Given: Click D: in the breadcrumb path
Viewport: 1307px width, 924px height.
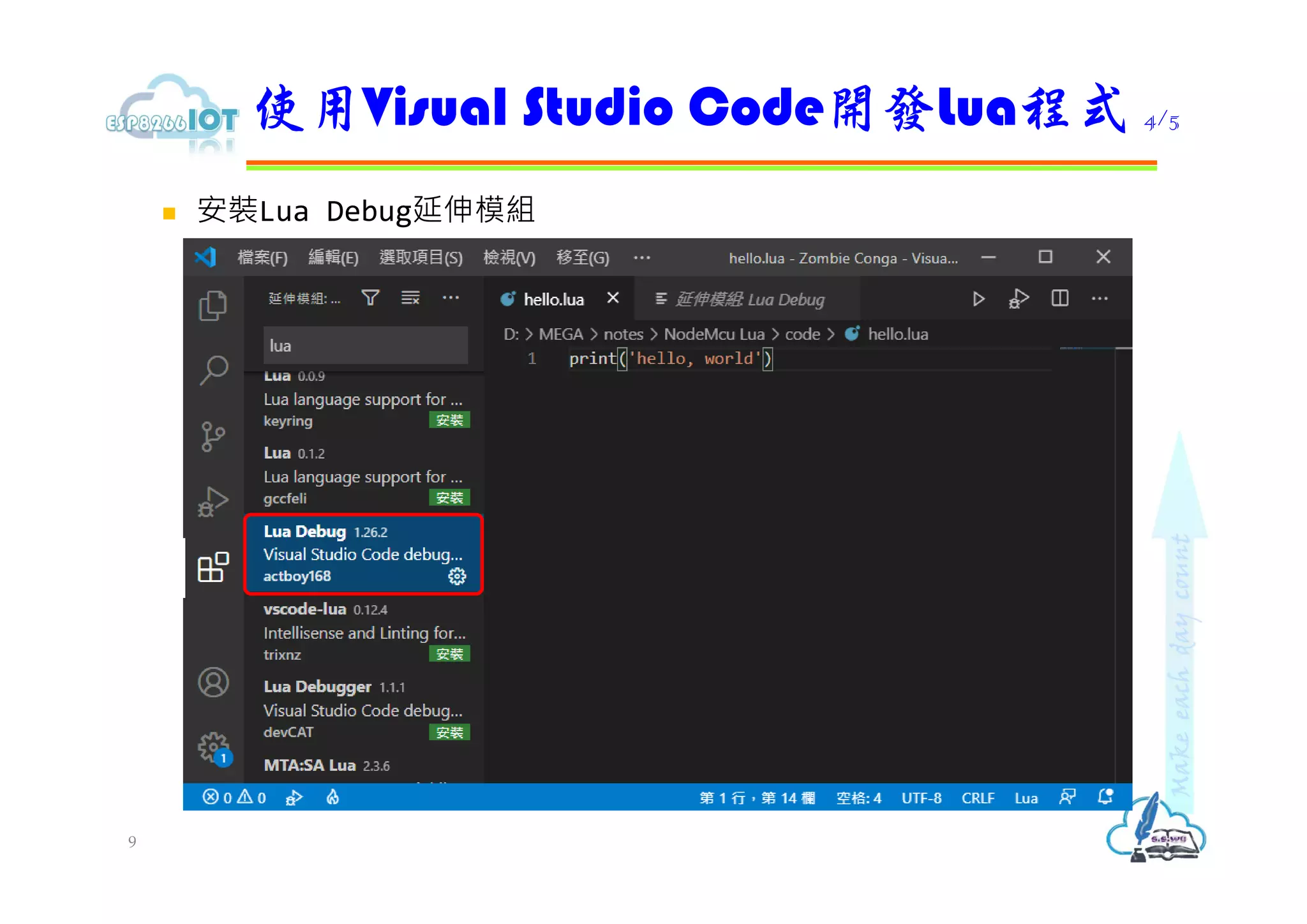Looking at the screenshot, I should click(511, 334).
